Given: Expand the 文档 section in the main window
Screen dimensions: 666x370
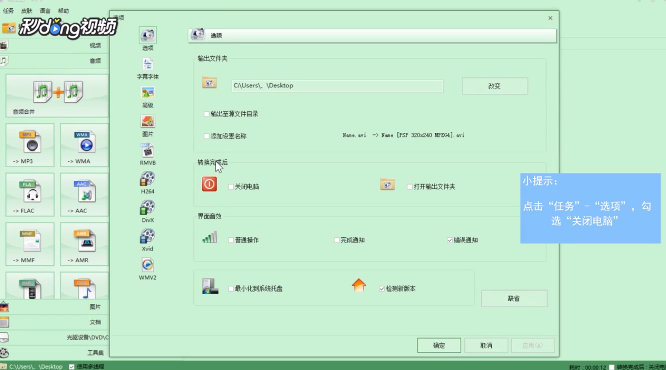Looking at the screenshot, I should tap(54, 322).
